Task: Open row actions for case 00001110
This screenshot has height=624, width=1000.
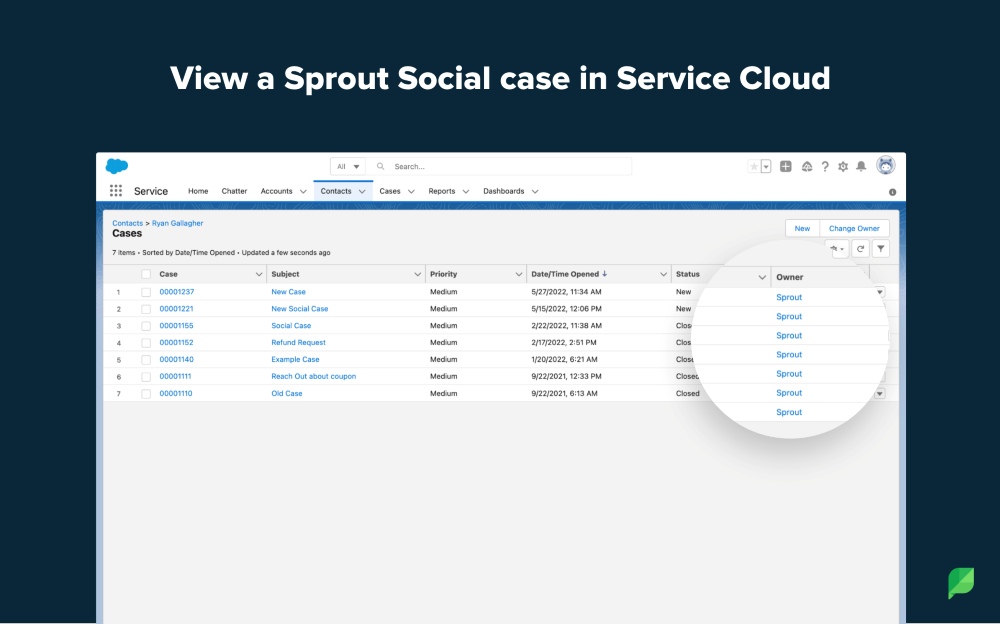Action: click(879, 394)
